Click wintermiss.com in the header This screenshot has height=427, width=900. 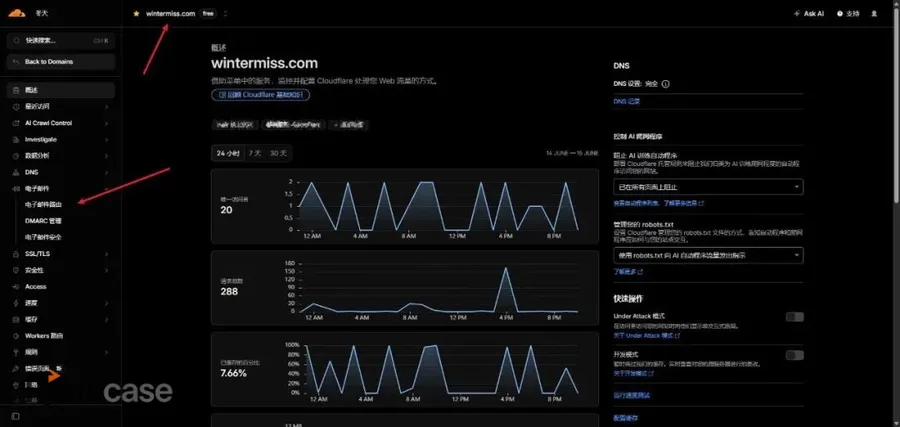point(170,13)
